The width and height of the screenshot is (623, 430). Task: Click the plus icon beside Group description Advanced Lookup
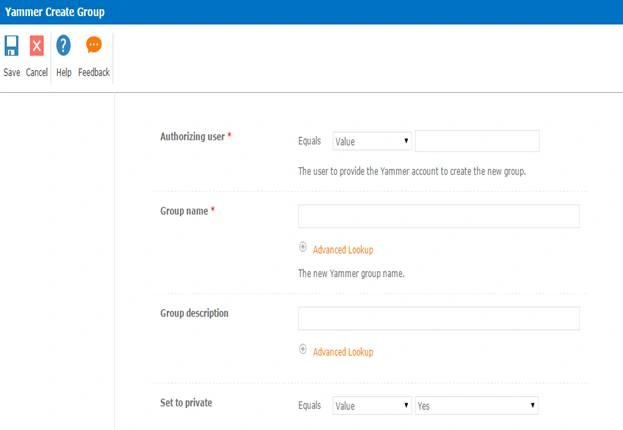[303, 349]
